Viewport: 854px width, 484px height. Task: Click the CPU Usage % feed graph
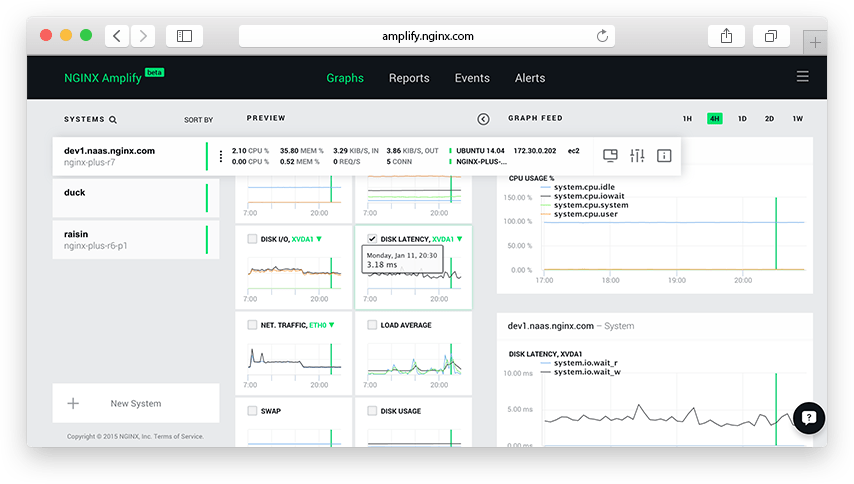(x=674, y=234)
